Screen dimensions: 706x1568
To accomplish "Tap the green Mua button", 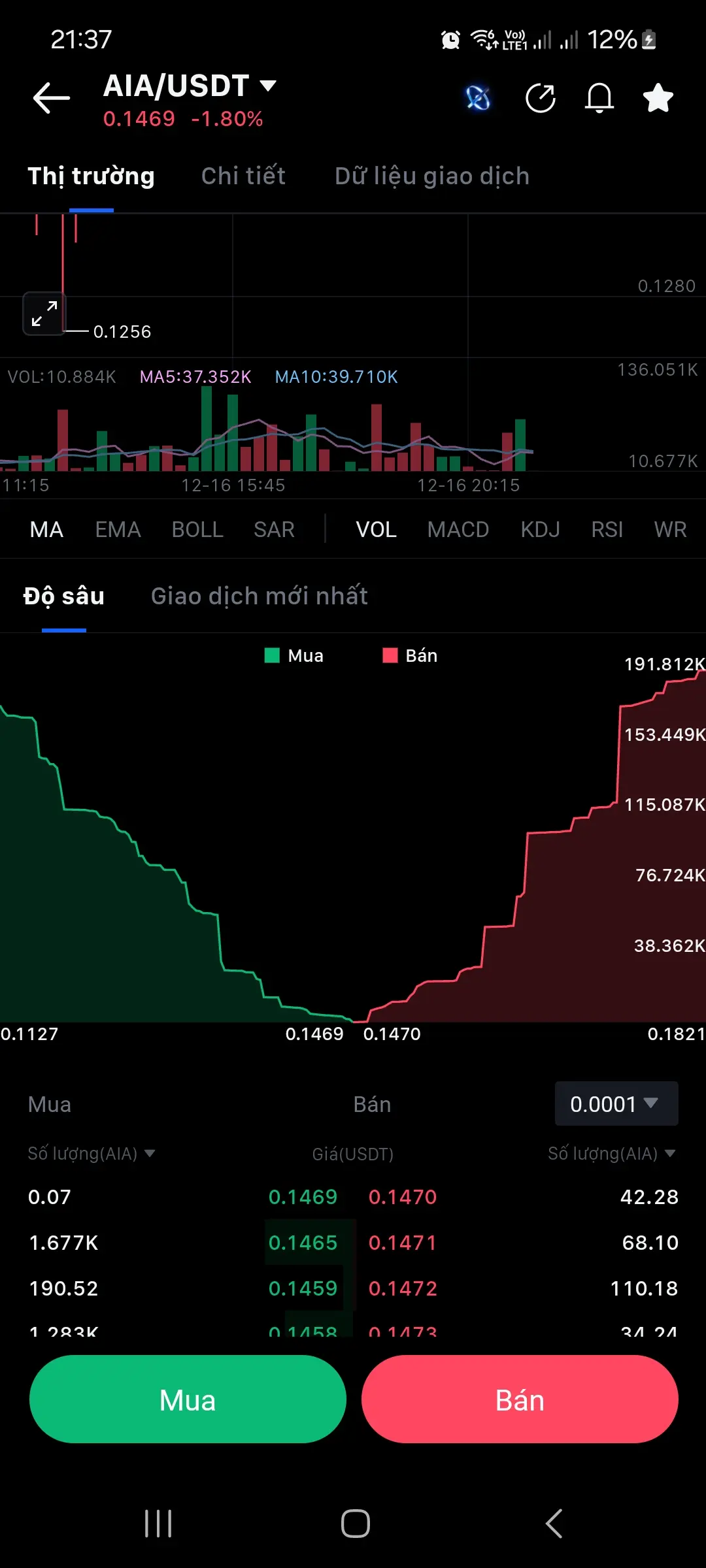I will tap(188, 1399).
